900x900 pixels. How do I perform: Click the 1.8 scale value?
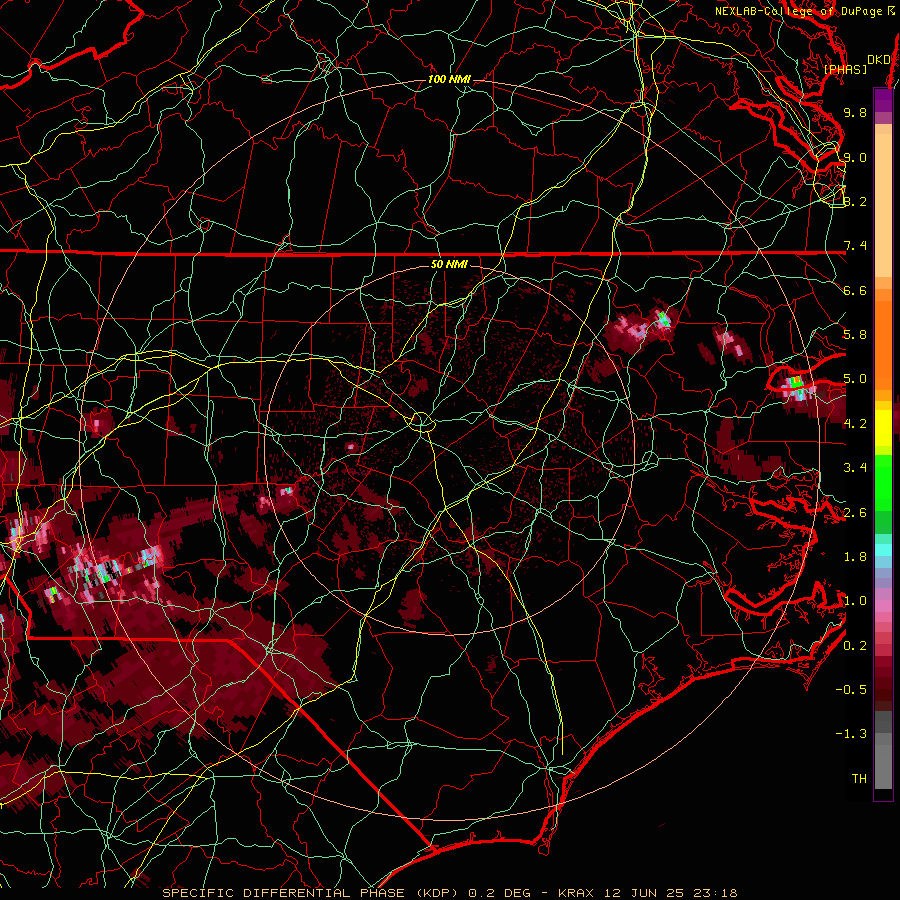[855, 557]
